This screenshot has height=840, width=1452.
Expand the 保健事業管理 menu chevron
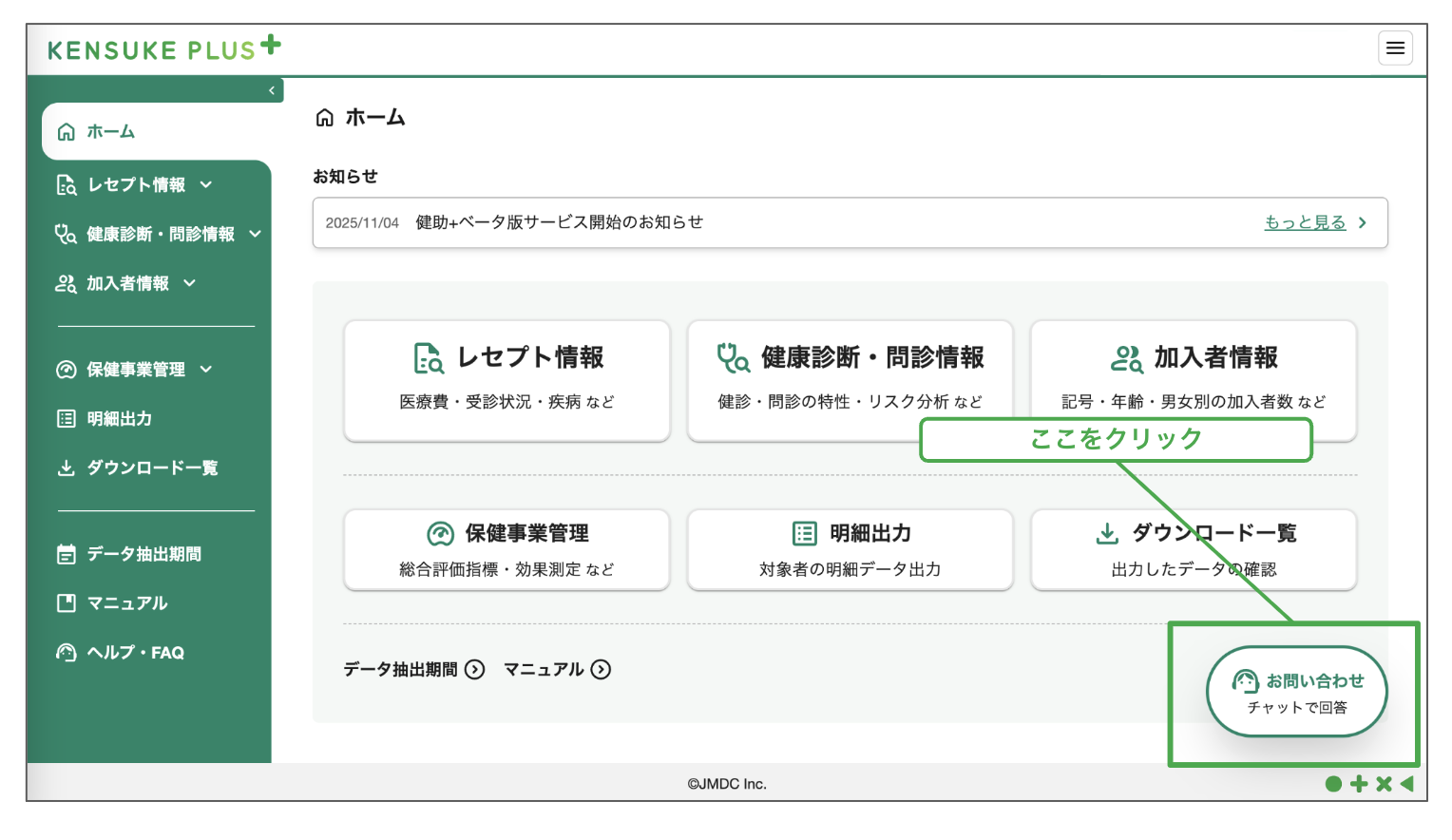(207, 370)
